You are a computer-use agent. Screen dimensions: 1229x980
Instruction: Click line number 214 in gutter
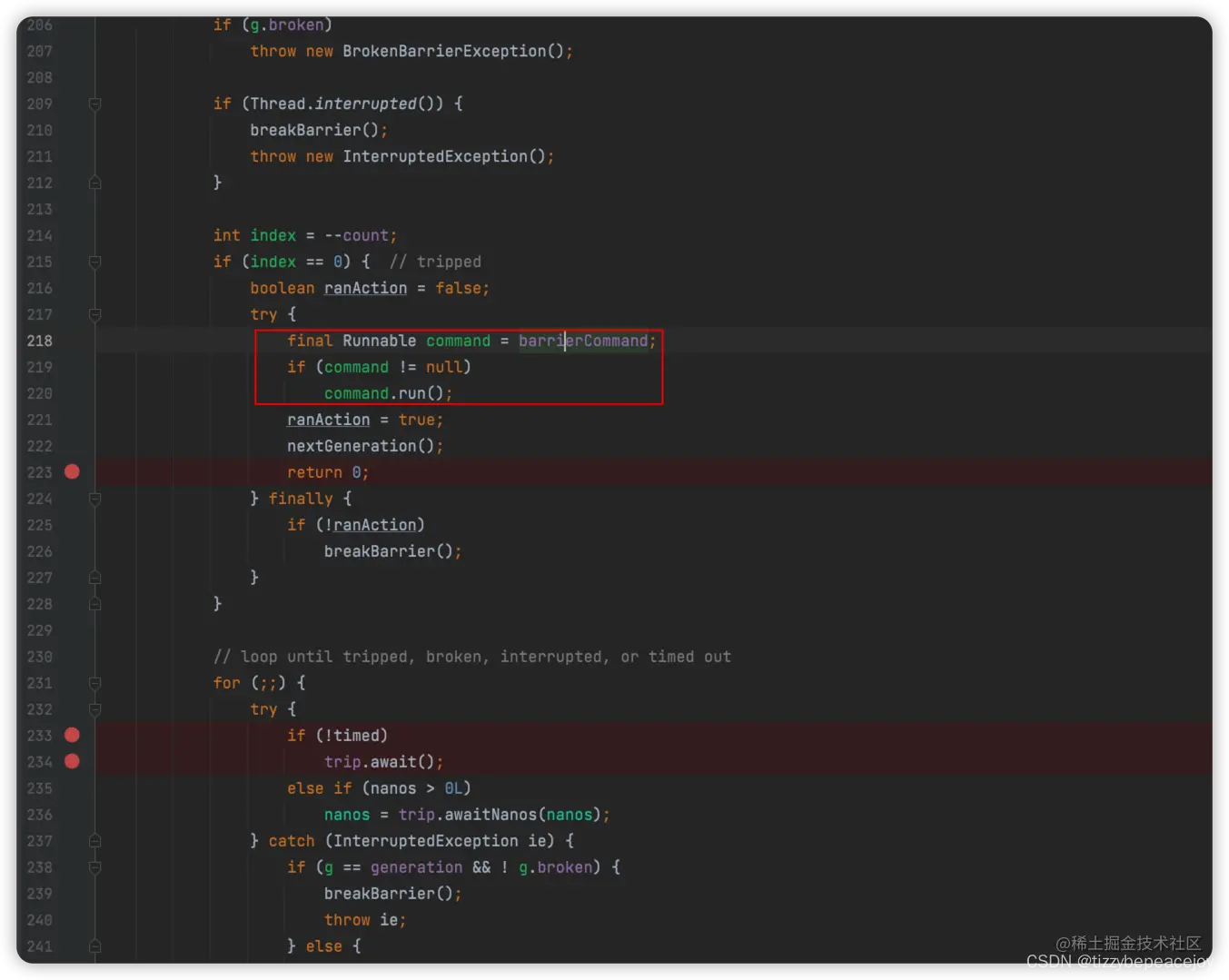(39, 235)
